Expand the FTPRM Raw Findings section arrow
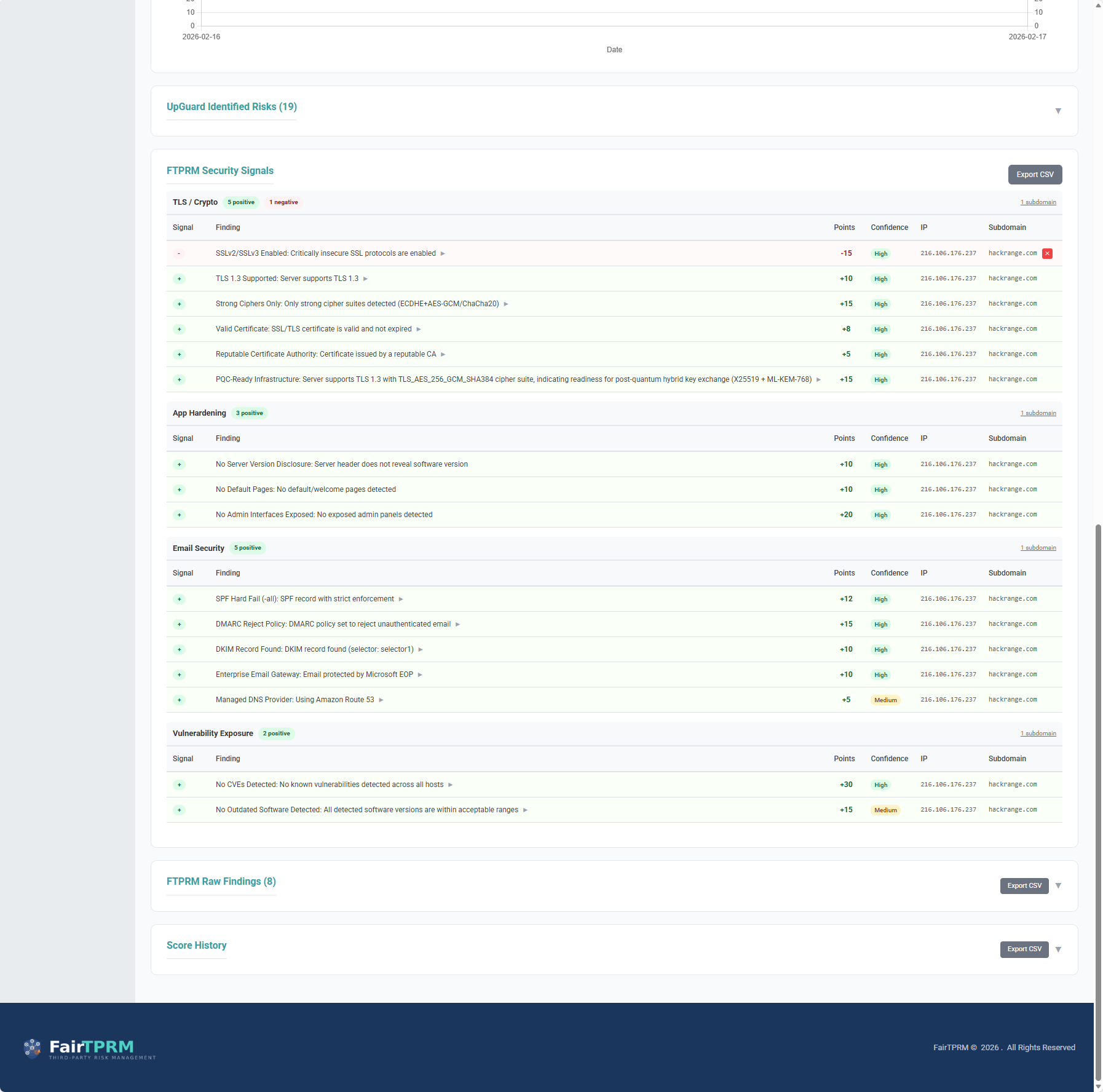 click(x=1058, y=886)
